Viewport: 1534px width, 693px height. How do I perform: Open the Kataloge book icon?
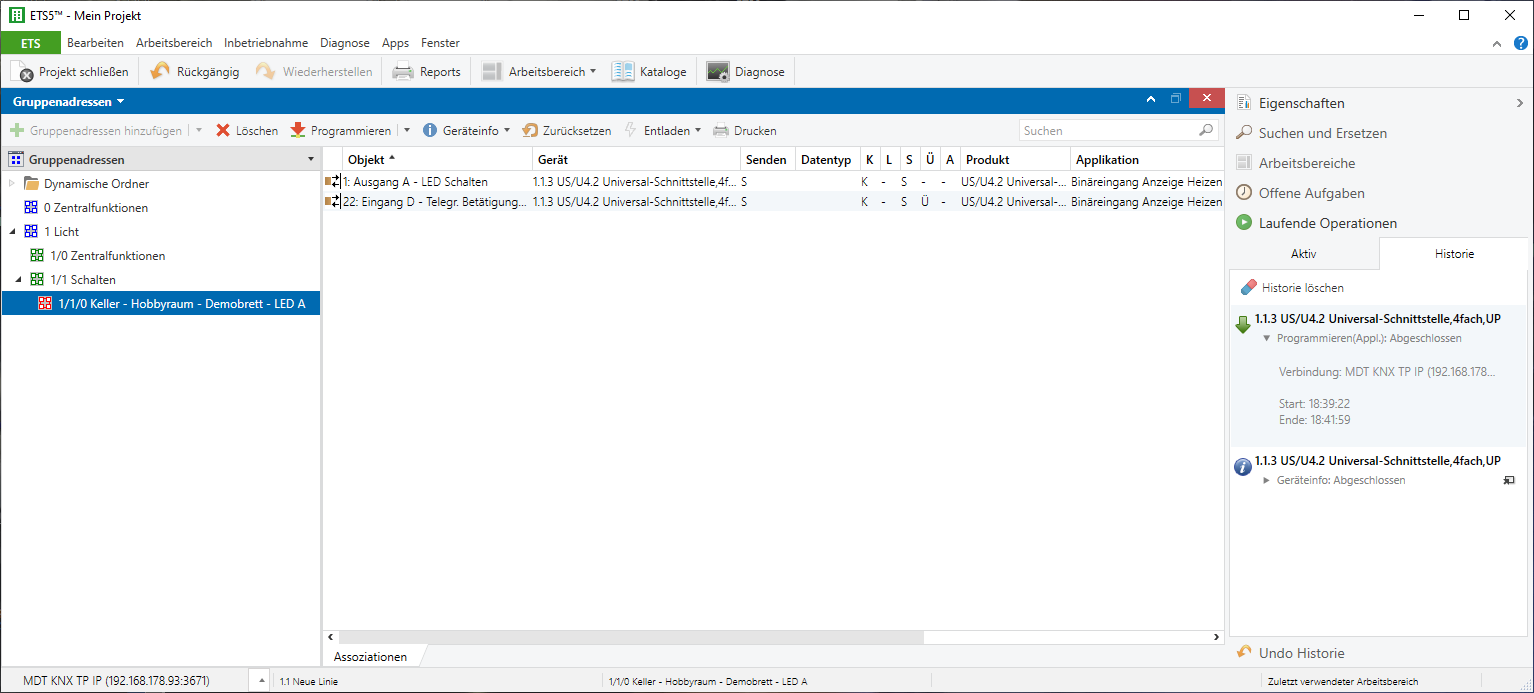pyautogui.click(x=623, y=72)
